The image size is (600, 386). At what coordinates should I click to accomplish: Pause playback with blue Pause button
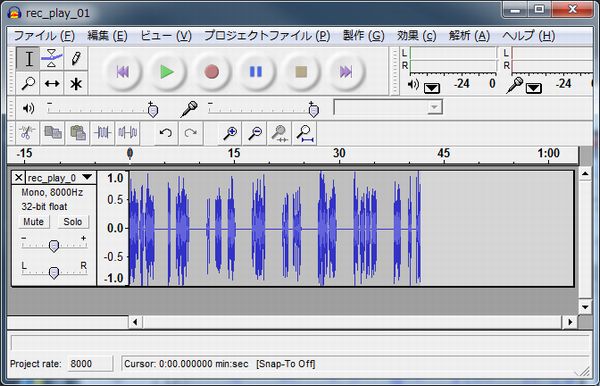click(x=256, y=72)
